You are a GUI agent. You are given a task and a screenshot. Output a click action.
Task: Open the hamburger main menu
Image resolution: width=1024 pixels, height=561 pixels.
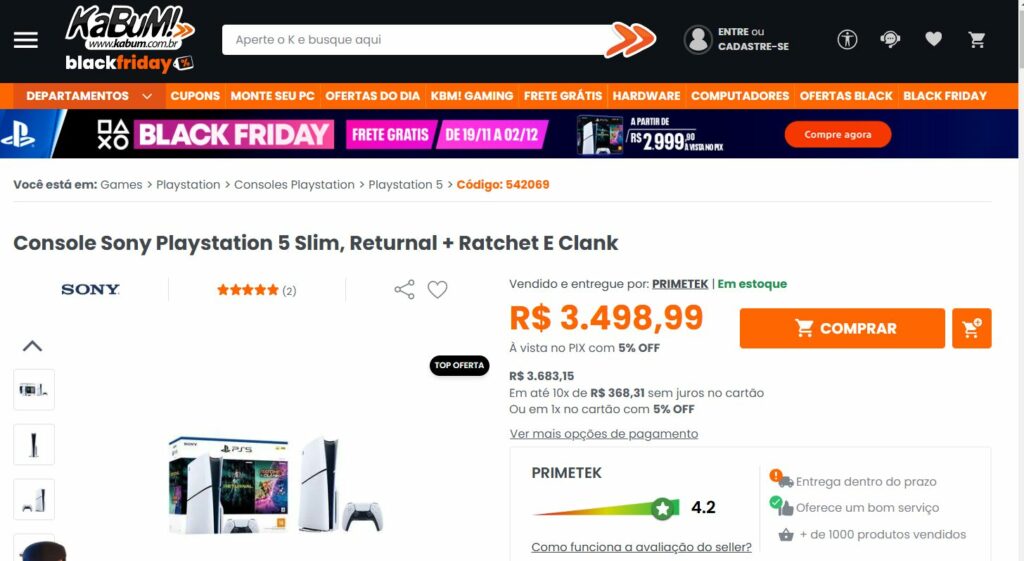coord(26,40)
